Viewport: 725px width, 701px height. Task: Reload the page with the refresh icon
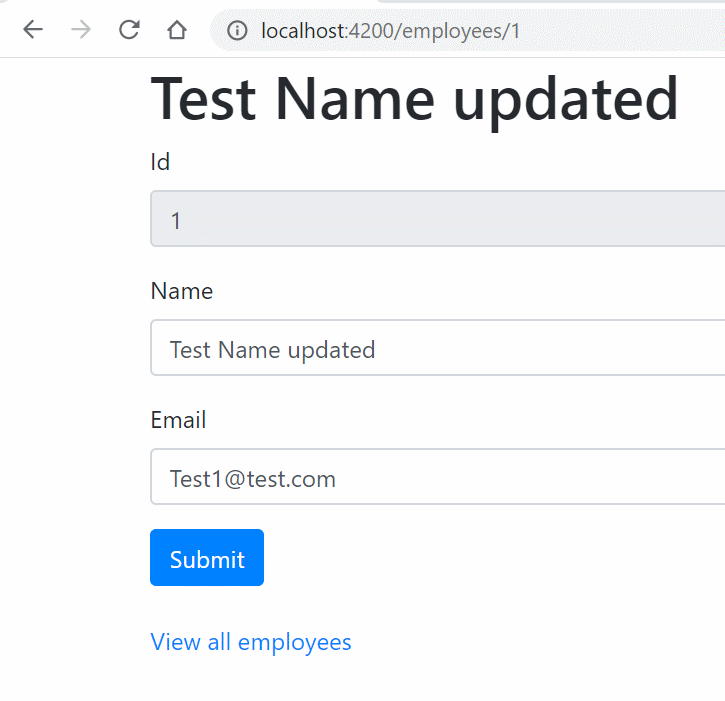coord(129,30)
